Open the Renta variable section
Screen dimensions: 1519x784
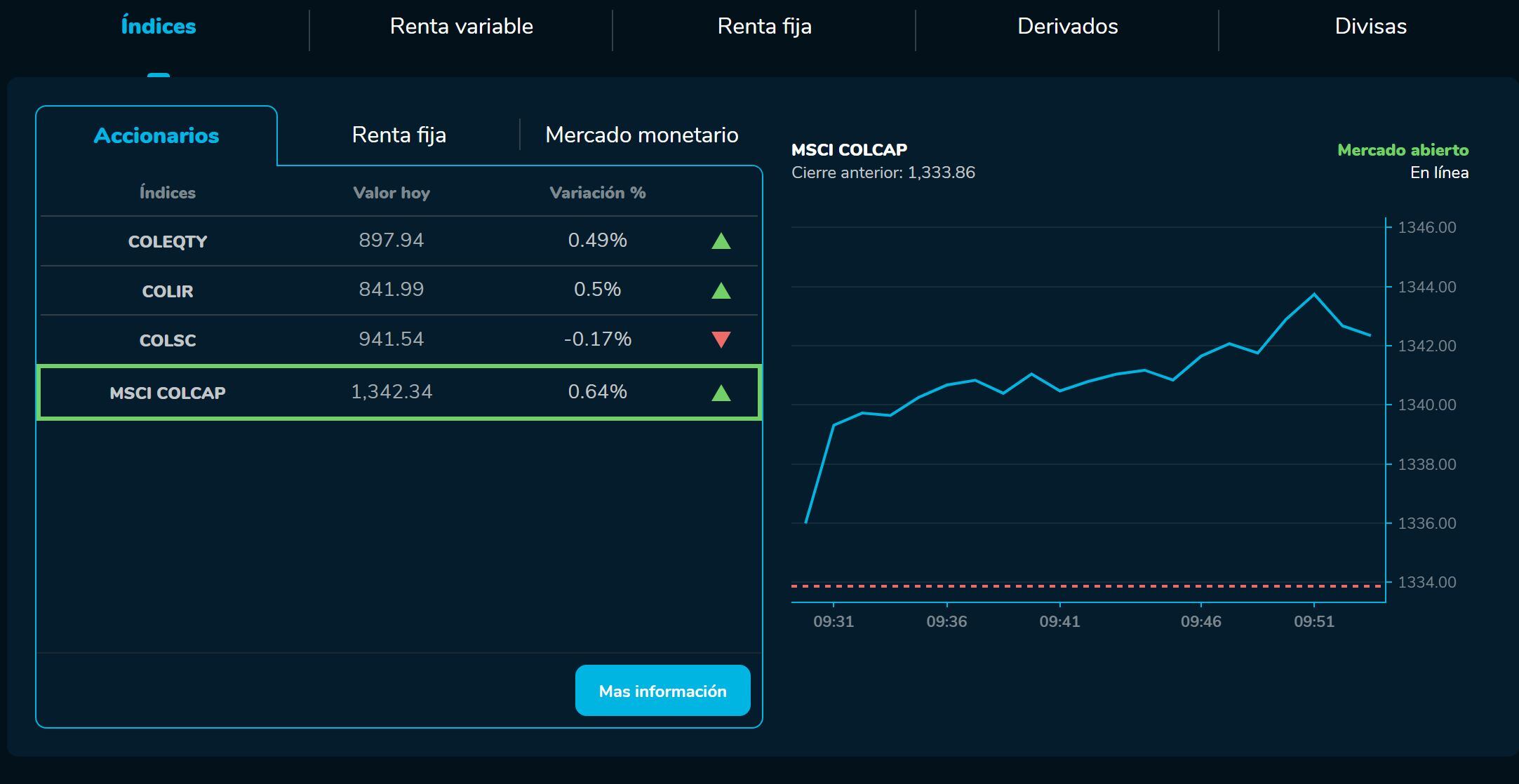coord(462,26)
